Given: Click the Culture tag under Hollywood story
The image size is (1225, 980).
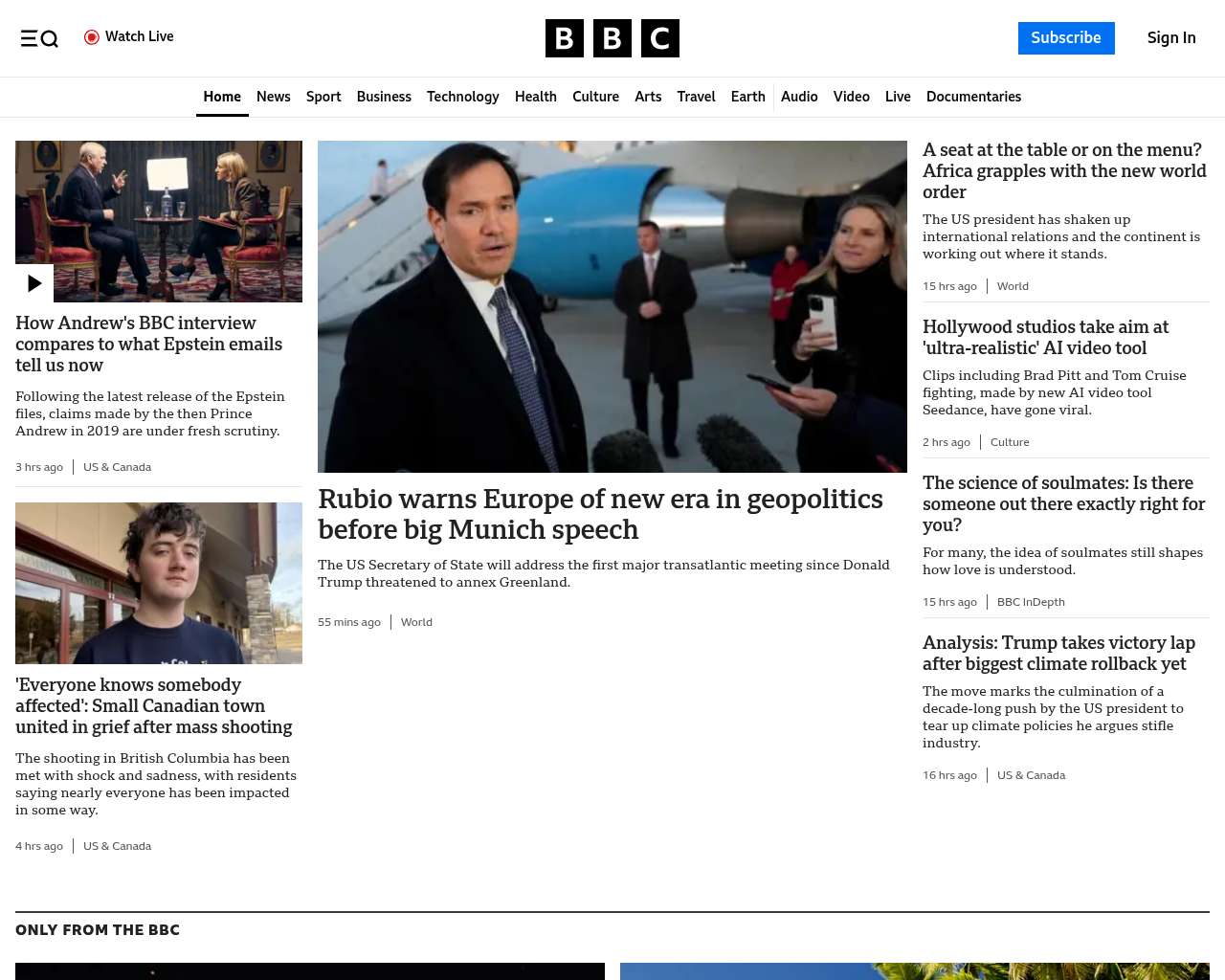Looking at the screenshot, I should coord(1010,442).
